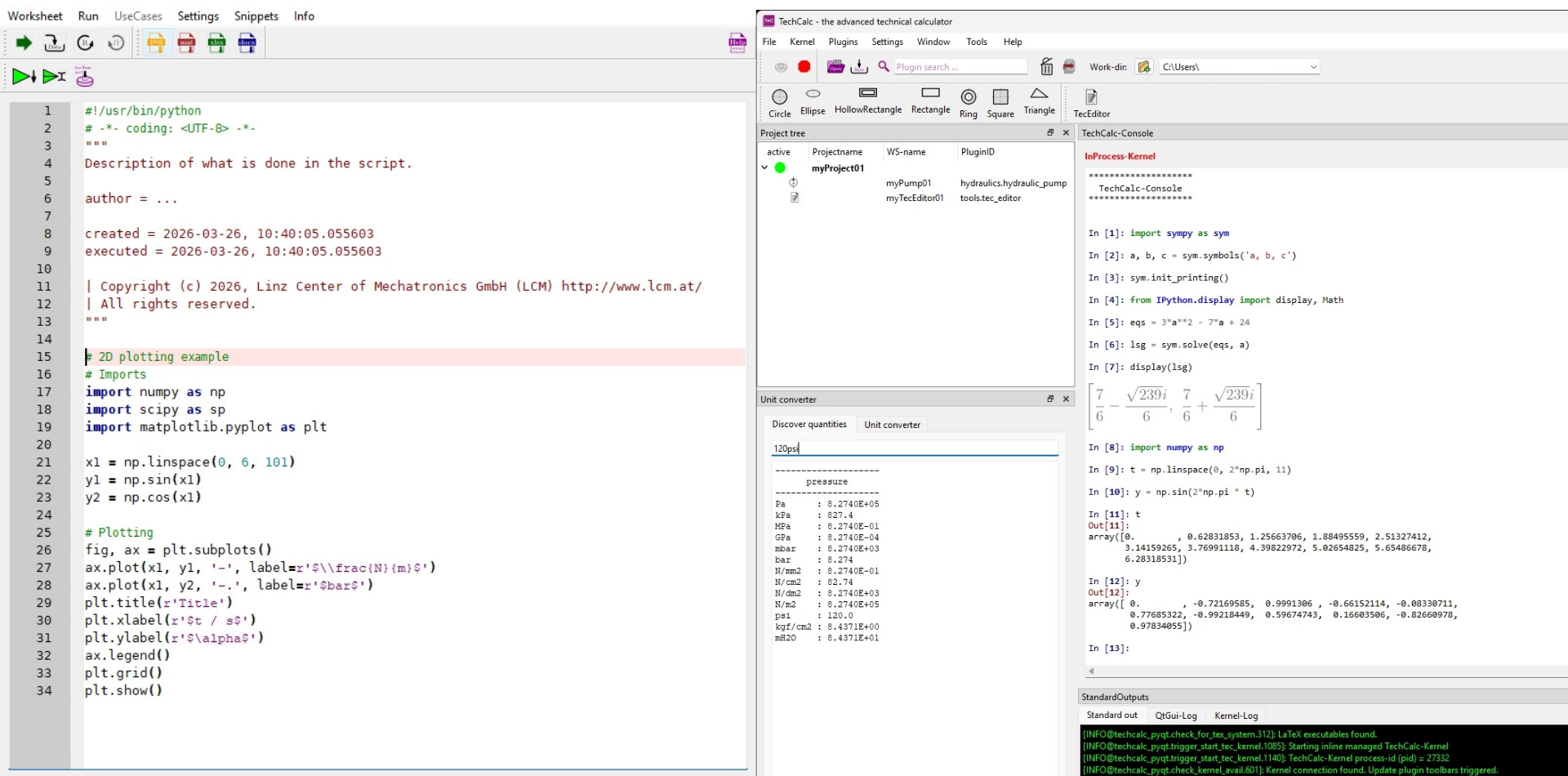Viewport: 1568px width, 776px height.
Task: Select the myTecEditor01 workspace row
Action: (915, 198)
